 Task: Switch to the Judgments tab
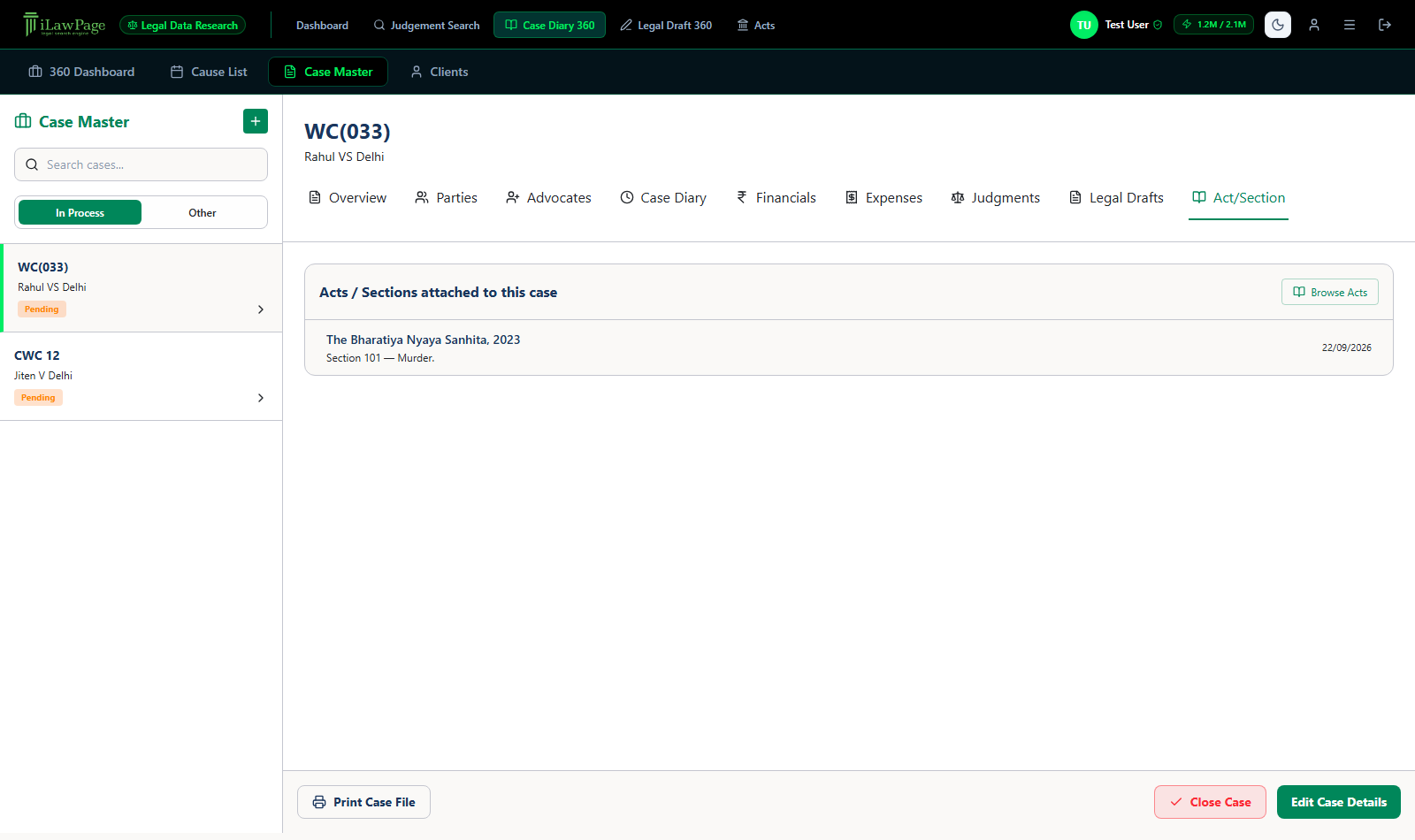pyautogui.click(x=996, y=198)
